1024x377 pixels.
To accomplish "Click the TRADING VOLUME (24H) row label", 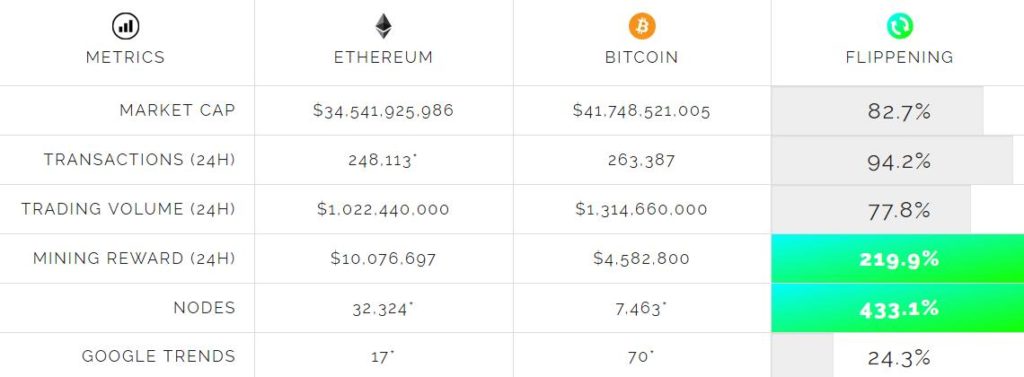I will (x=128, y=209).
